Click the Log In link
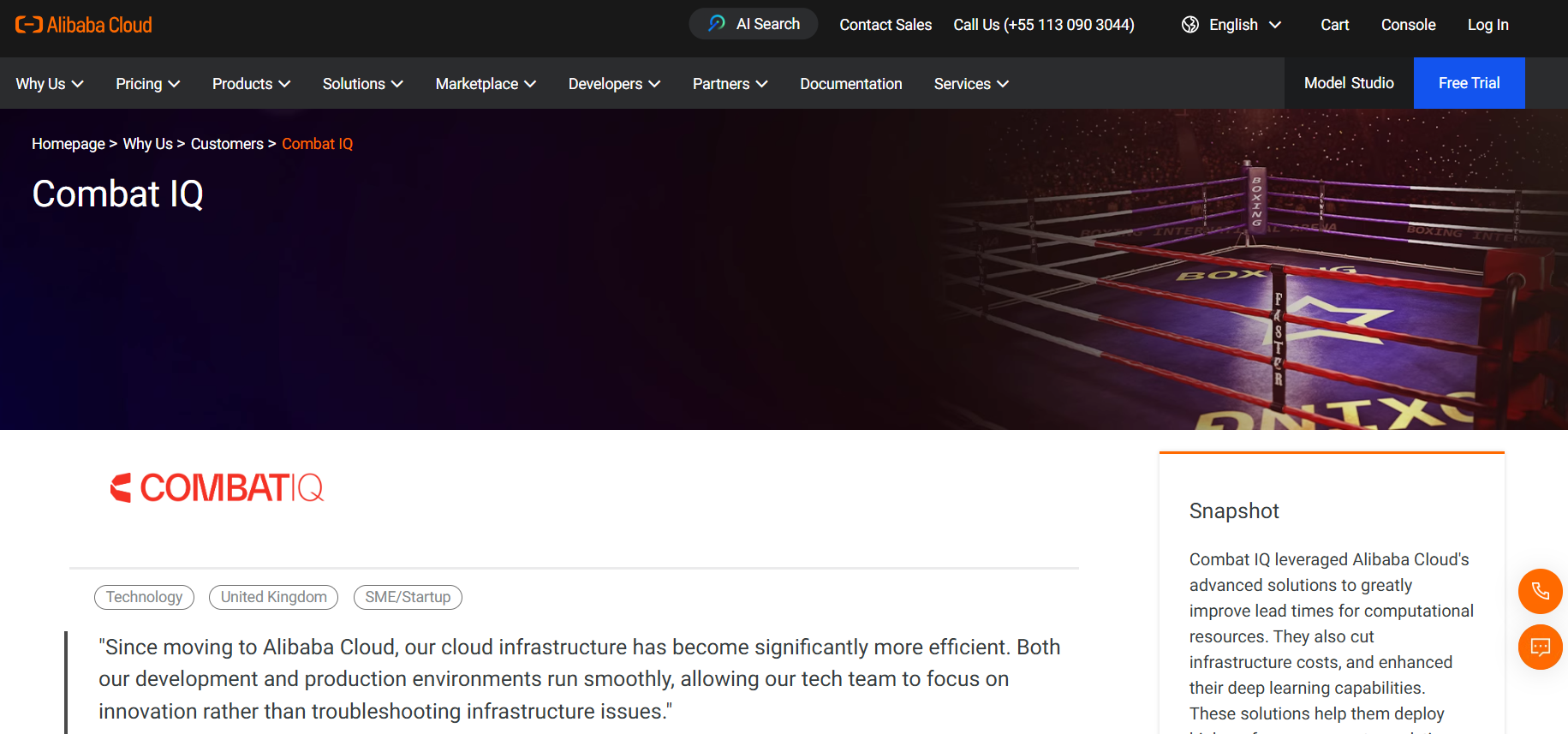The image size is (1568, 734). 1488,25
